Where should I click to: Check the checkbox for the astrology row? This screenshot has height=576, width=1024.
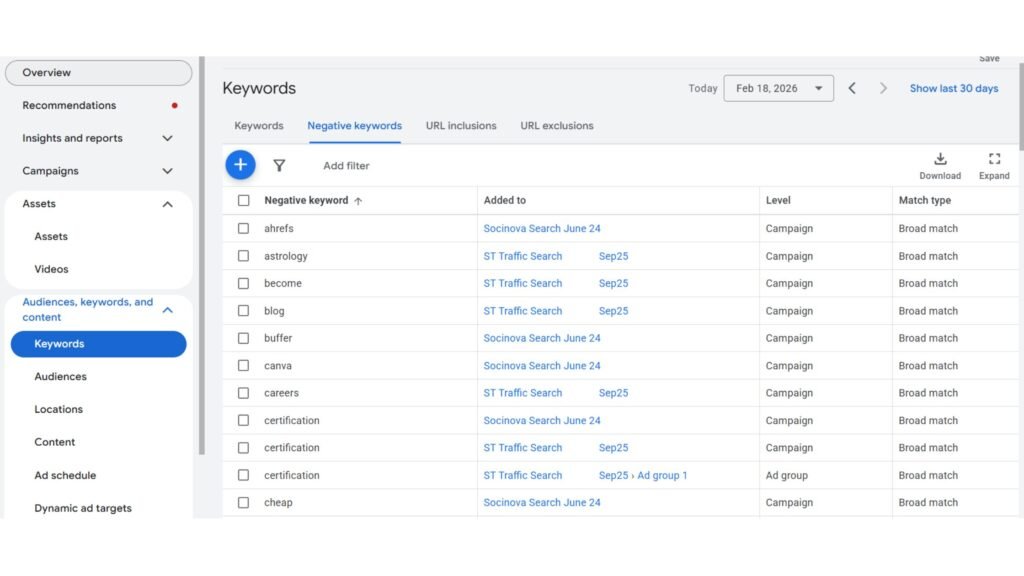pos(243,256)
